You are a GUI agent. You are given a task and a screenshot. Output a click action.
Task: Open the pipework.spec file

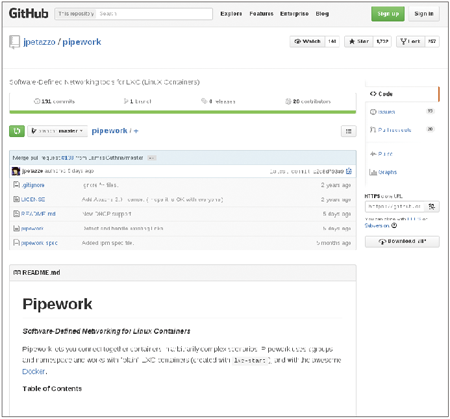[39, 243]
